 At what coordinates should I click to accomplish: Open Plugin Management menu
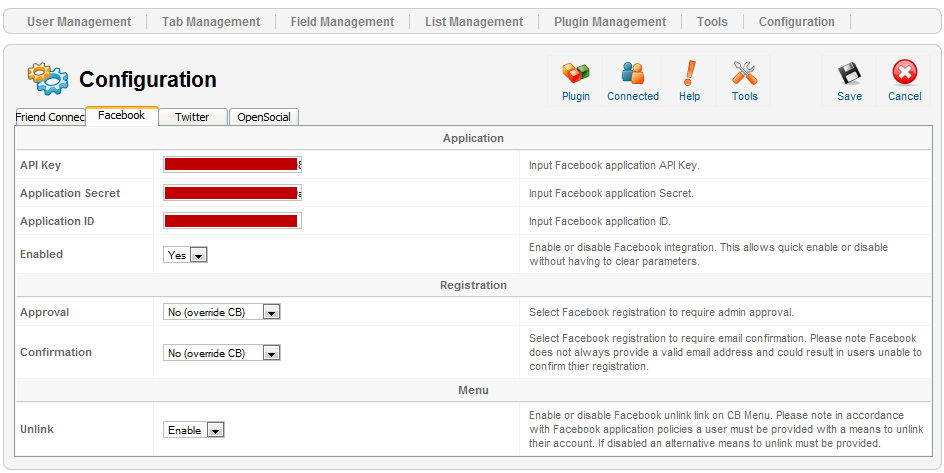(x=610, y=22)
